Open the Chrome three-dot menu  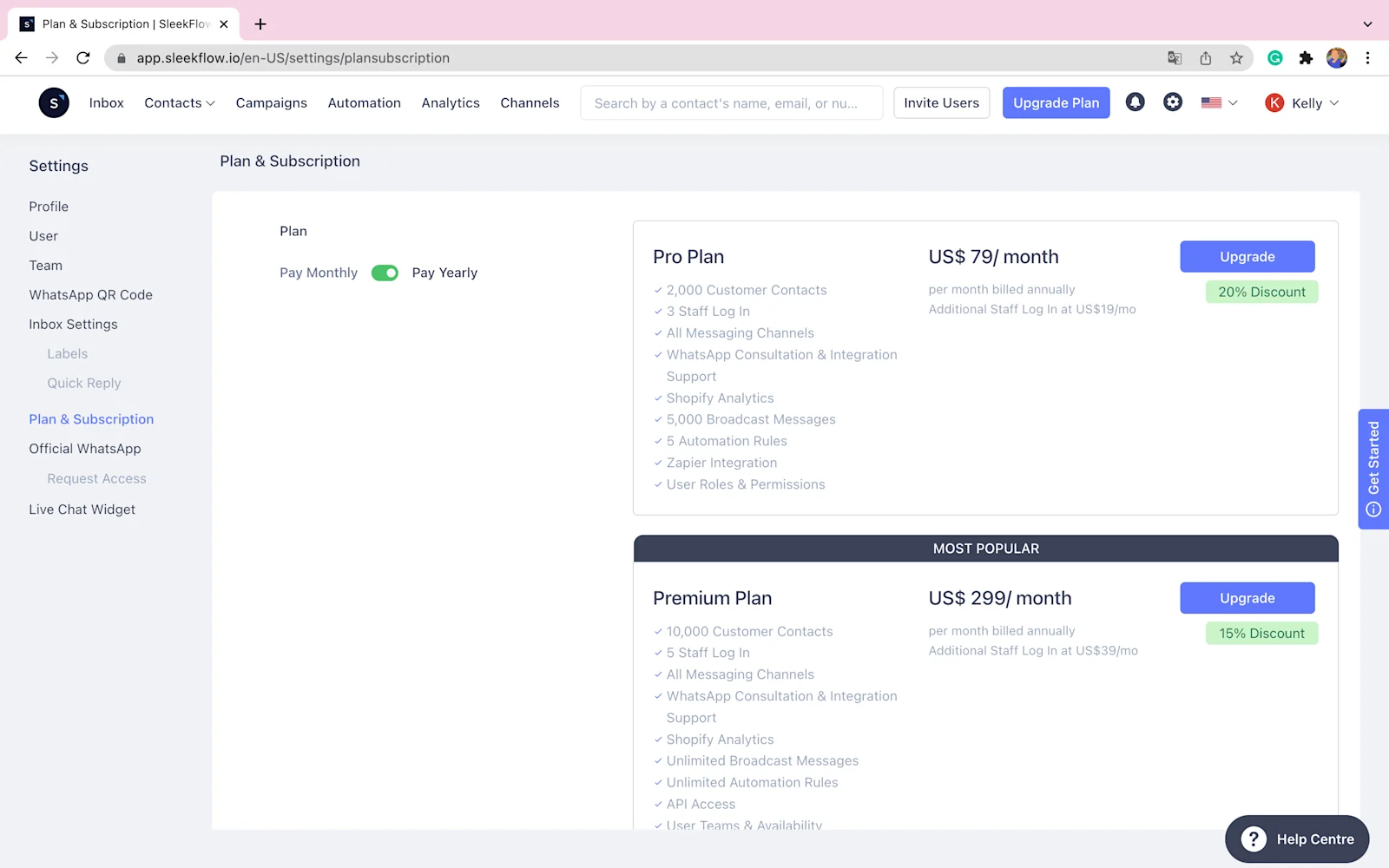tap(1367, 58)
